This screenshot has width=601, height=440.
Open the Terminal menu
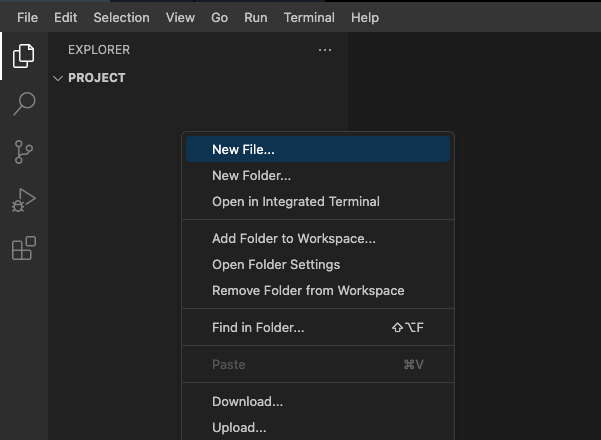click(x=309, y=17)
